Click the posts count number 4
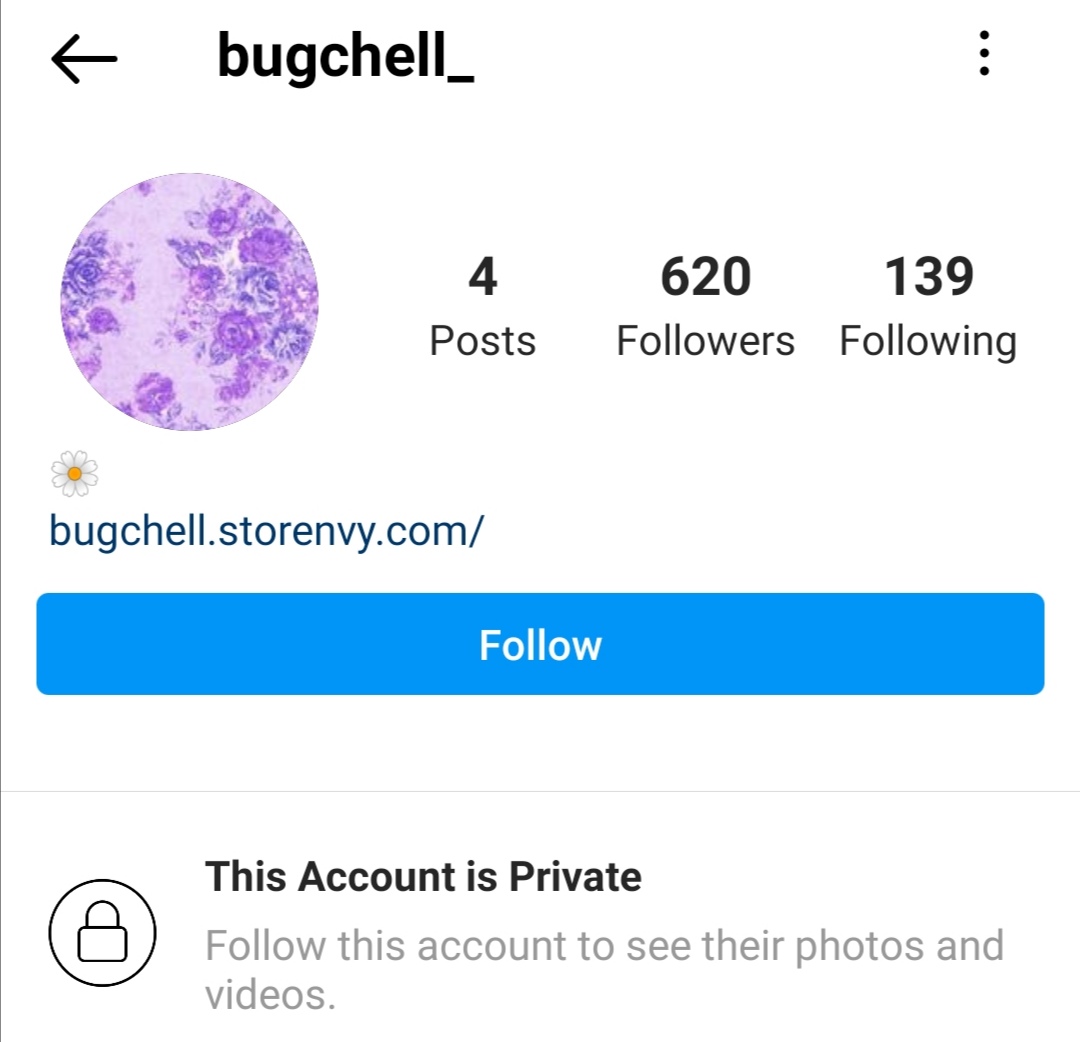This screenshot has width=1080, height=1042. (x=483, y=277)
